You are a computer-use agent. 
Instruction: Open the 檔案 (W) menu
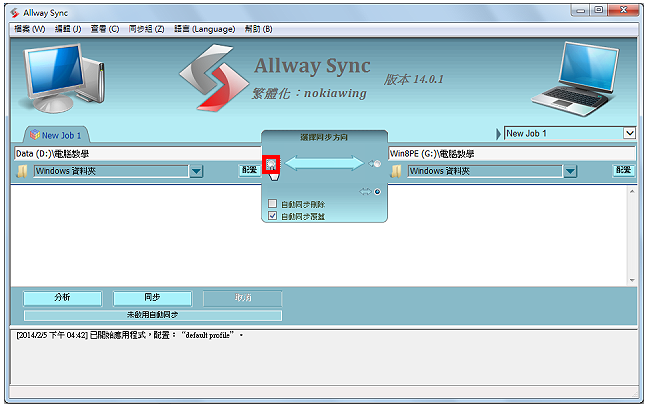(x=30, y=29)
